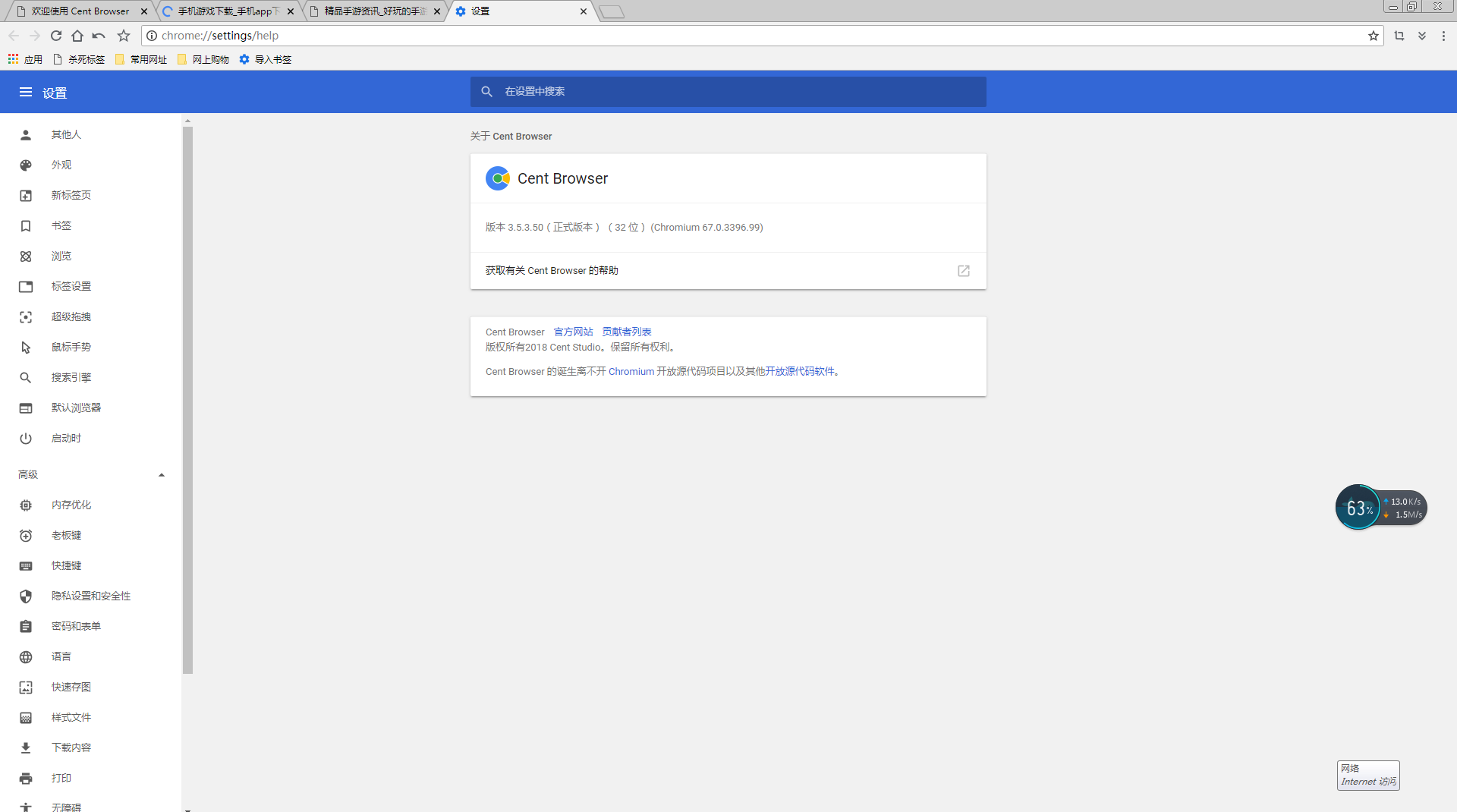Collapse the 高级 section arrow
Viewport: 1457px width, 812px height.
(162, 475)
